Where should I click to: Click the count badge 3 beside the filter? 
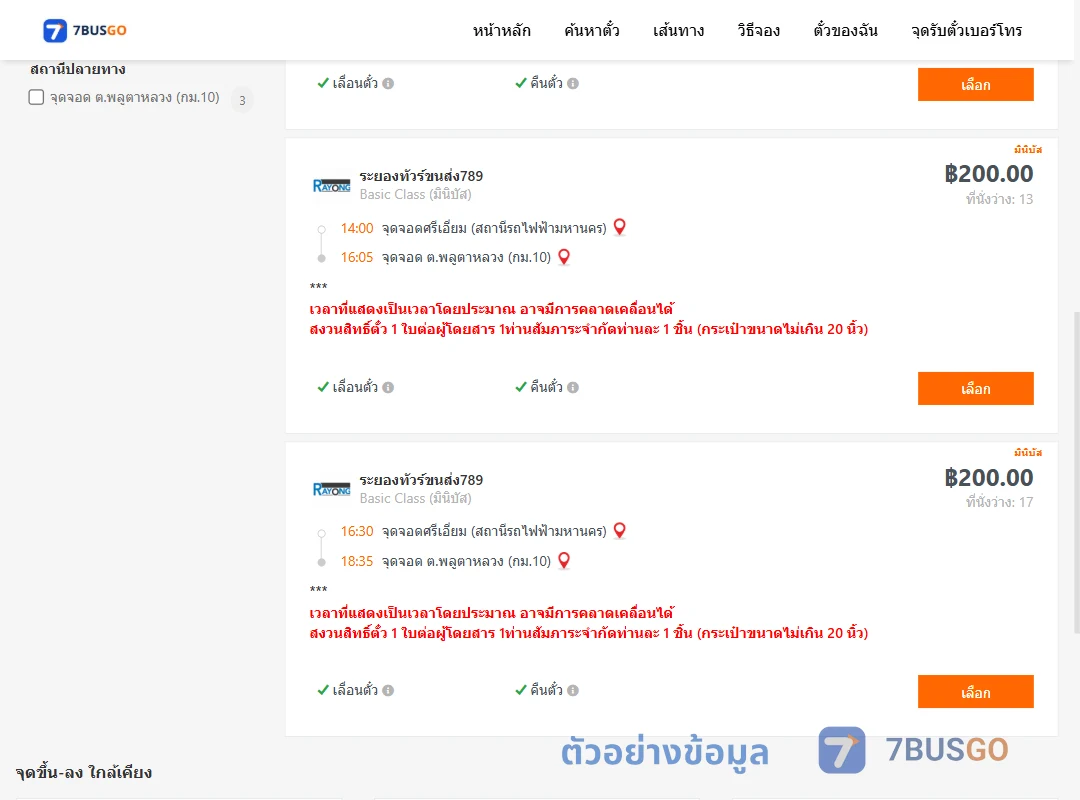[242, 100]
